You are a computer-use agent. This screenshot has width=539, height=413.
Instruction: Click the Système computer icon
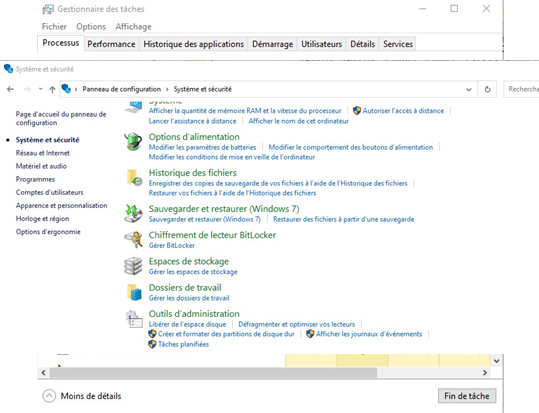[x=133, y=106]
